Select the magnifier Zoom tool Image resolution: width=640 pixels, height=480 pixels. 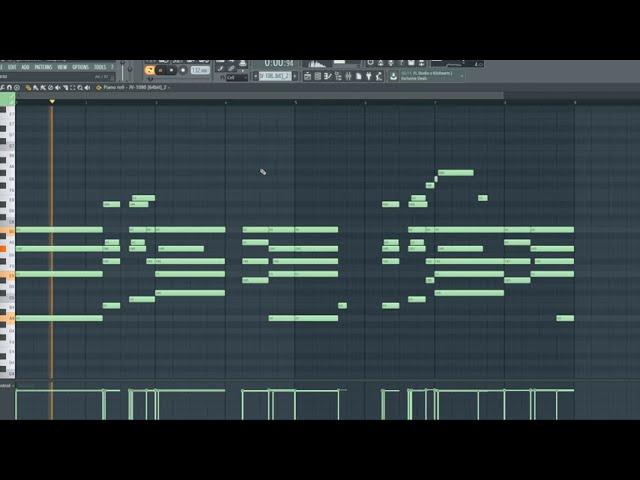coord(80,88)
